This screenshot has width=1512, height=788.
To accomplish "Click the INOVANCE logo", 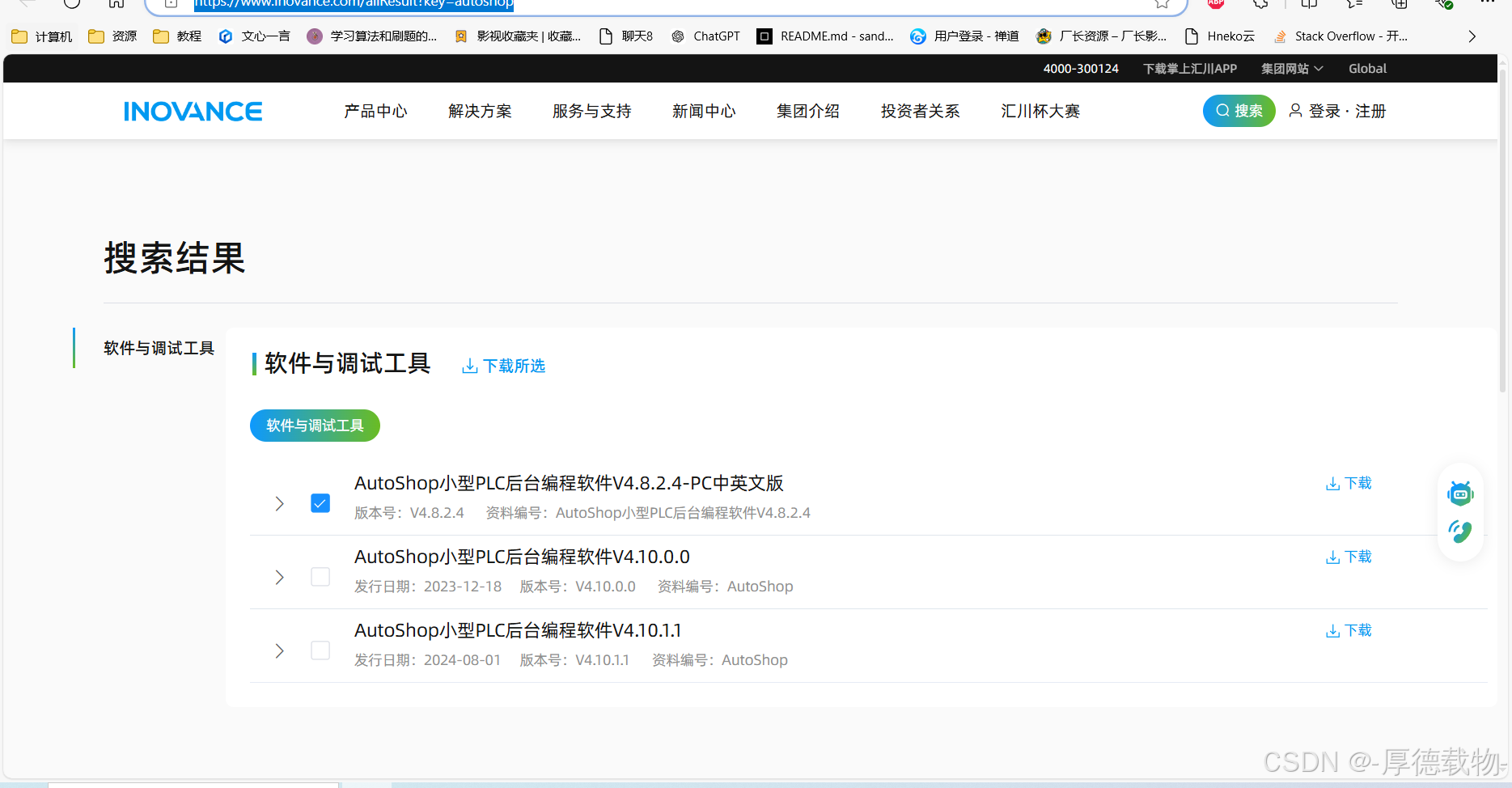I will coord(193,111).
